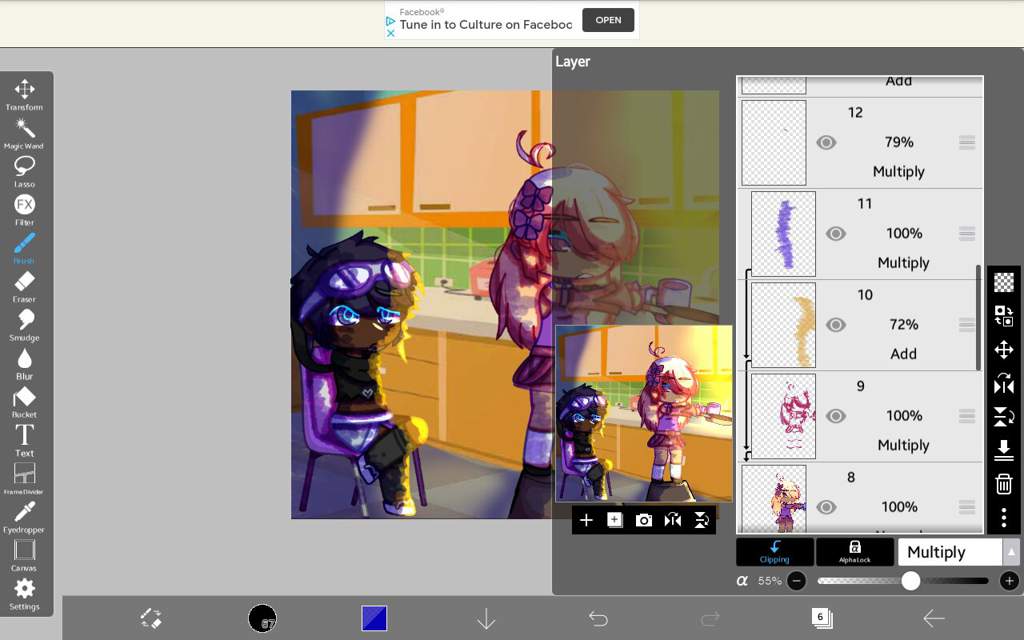Screen dimensions: 1024x640
Task: Click add special layer plus-box icon
Action: [615, 520]
